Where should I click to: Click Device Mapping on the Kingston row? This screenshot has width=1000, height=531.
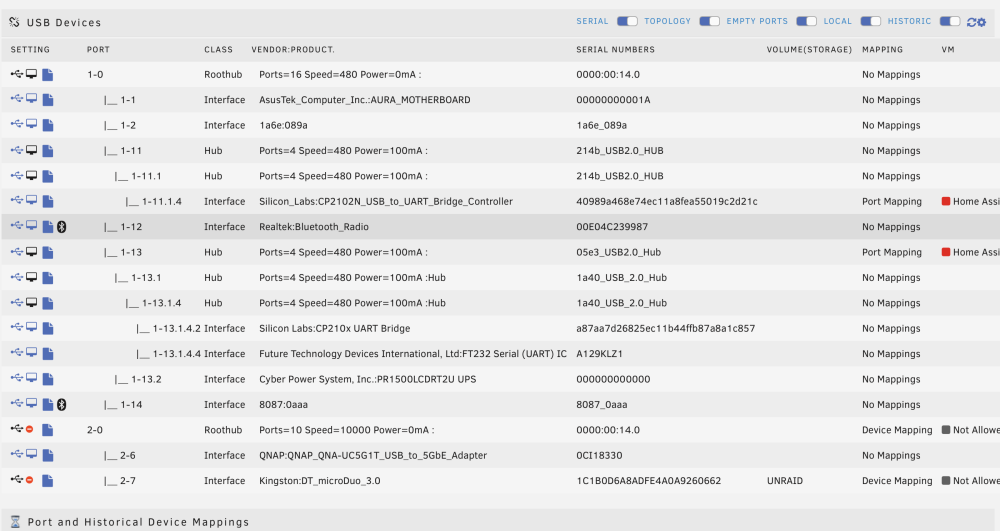[897, 481]
